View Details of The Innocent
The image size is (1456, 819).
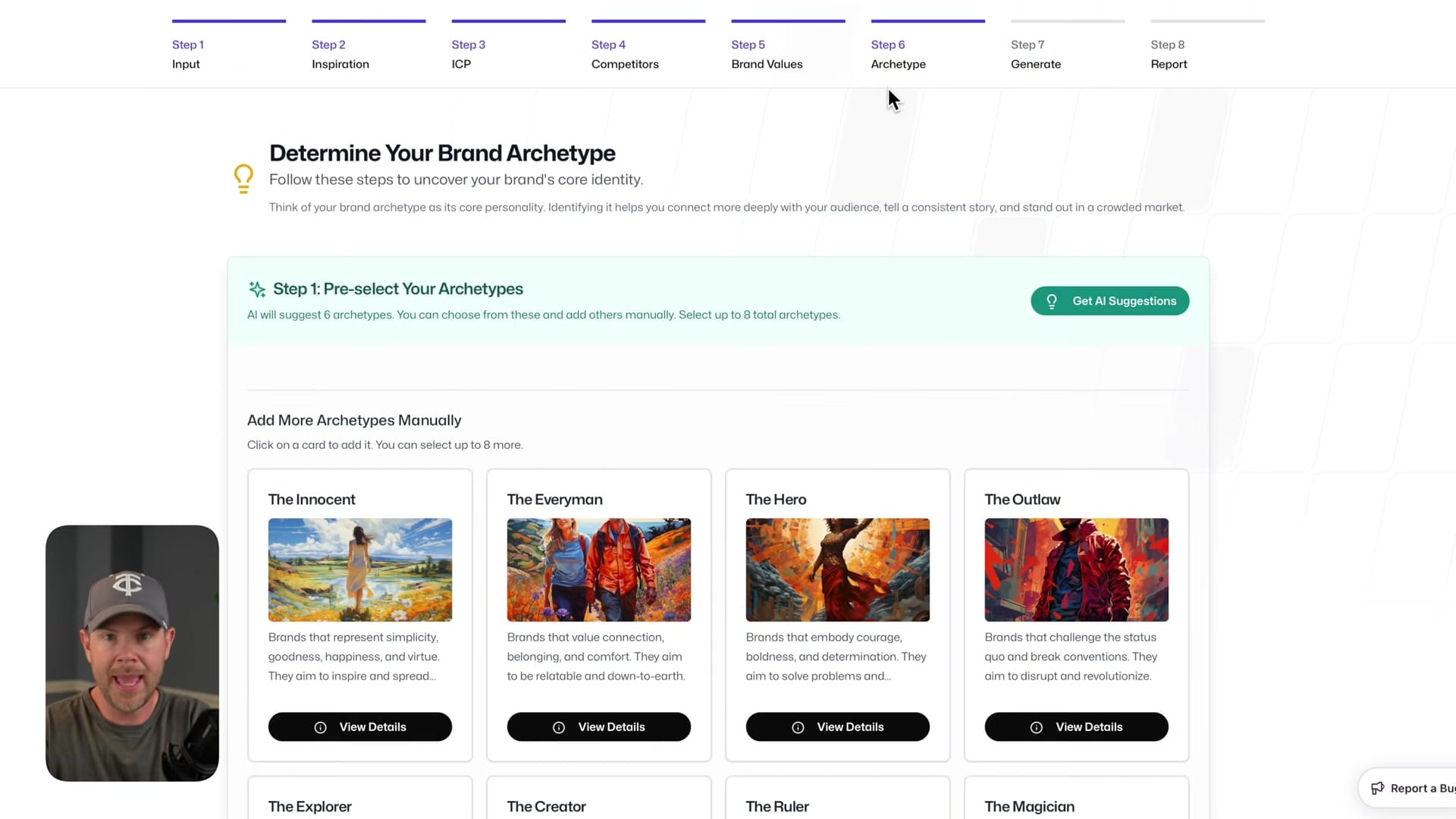360,726
